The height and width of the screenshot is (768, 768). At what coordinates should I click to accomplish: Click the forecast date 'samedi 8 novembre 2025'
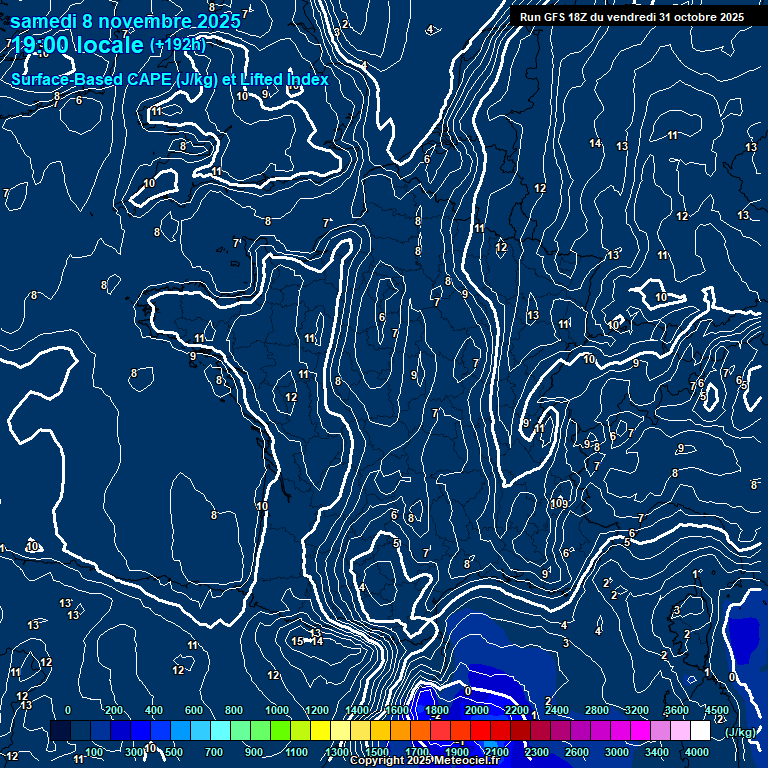[x=125, y=21]
